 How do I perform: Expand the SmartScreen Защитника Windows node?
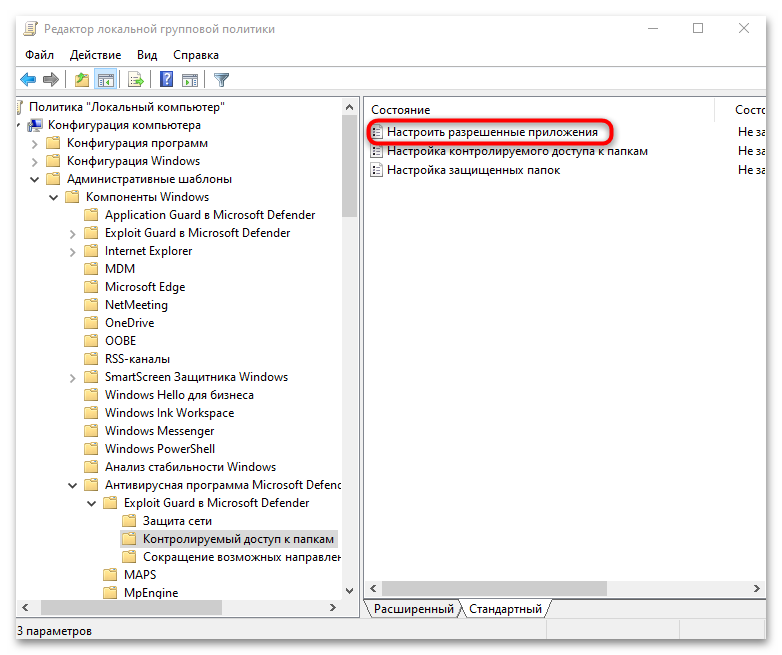72,378
